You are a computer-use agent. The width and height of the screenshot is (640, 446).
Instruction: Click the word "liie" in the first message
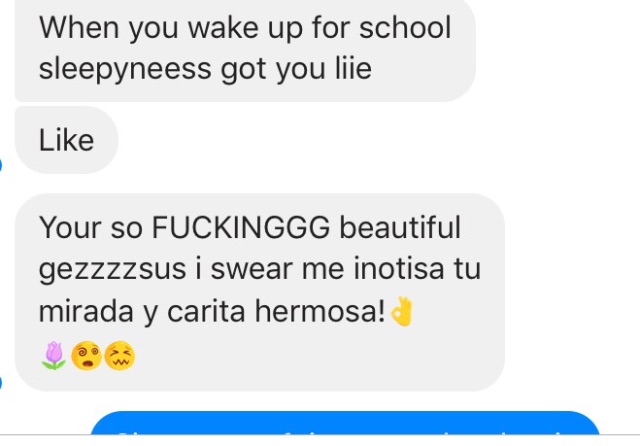click(x=353, y=68)
